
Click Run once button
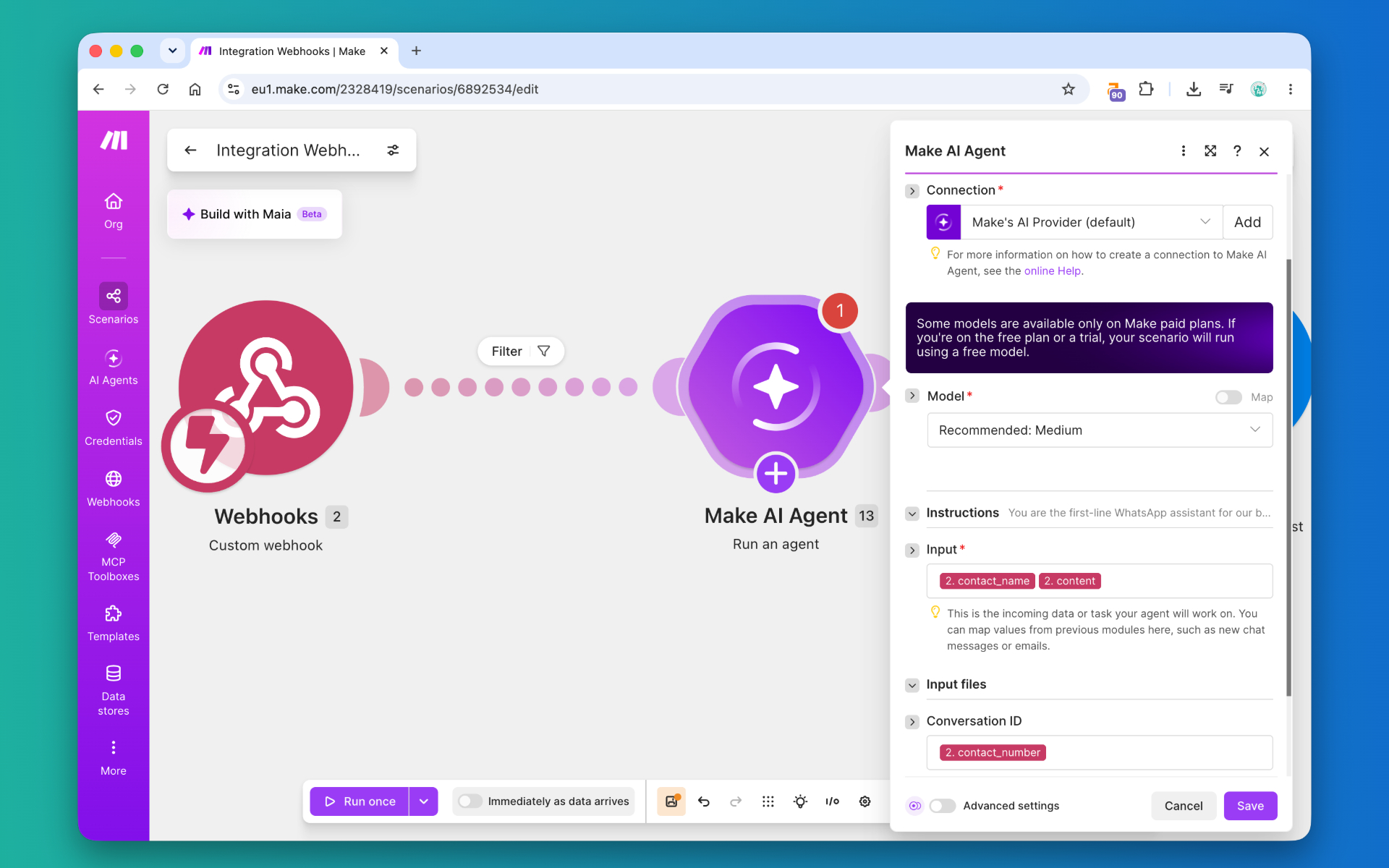360,801
